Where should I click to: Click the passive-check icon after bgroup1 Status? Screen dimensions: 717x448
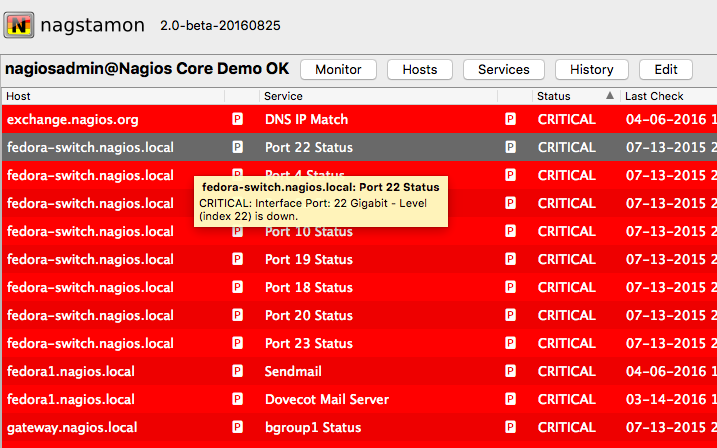pyautogui.click(x=510, y=427)
